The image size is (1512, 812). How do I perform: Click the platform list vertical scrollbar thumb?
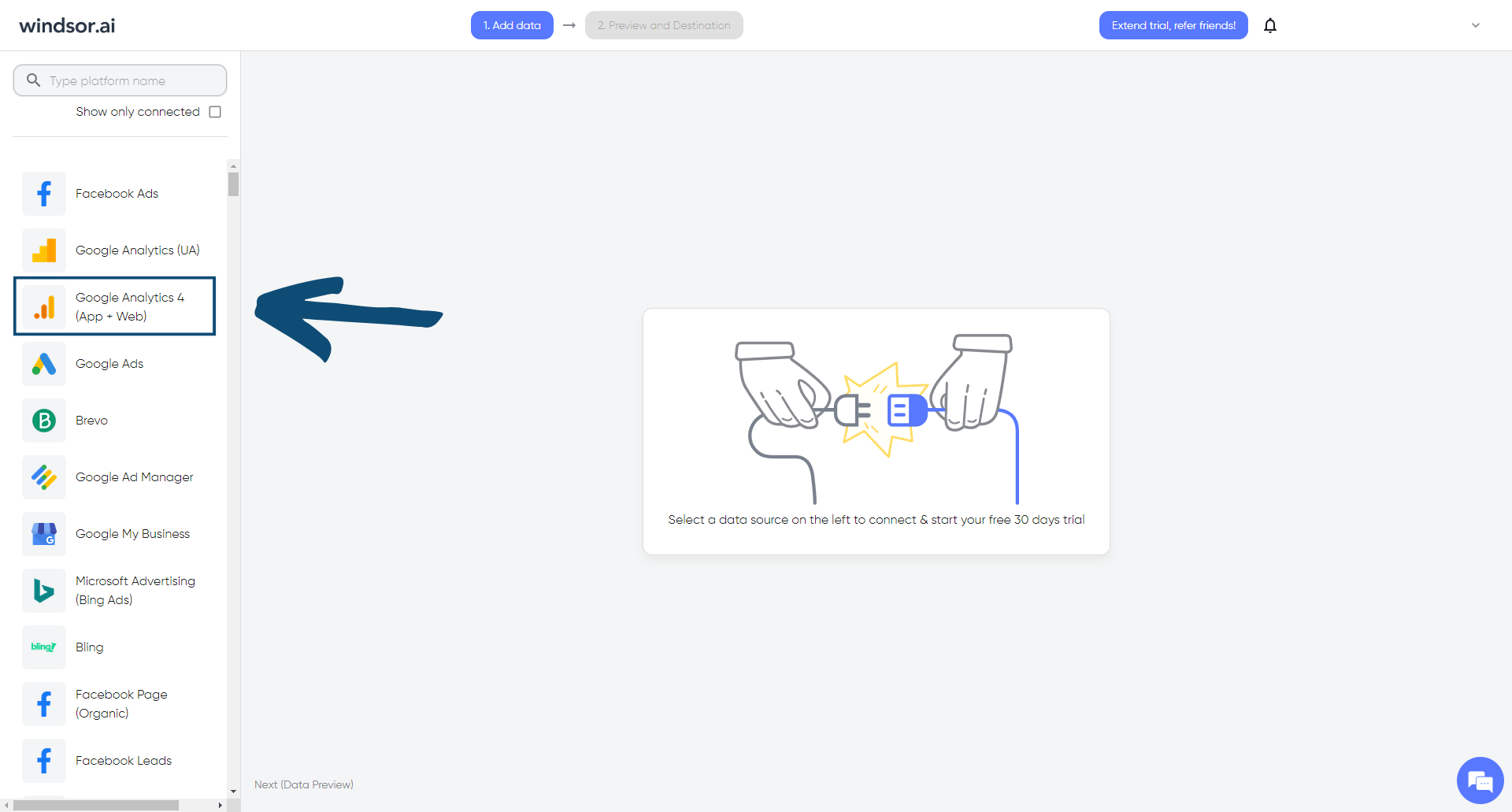click(x=233, y=184)
